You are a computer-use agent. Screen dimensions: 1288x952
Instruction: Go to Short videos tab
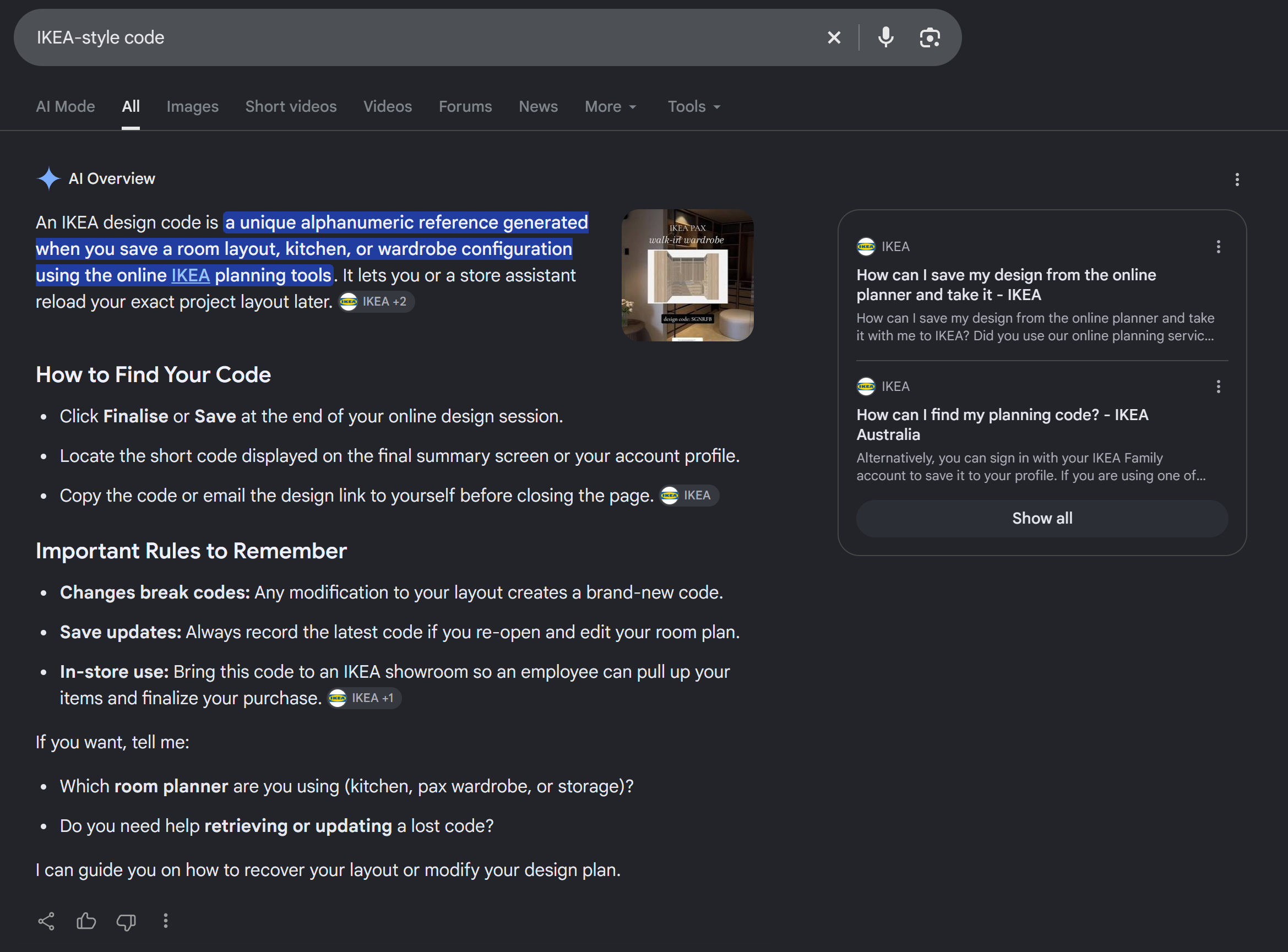[291, 107]
